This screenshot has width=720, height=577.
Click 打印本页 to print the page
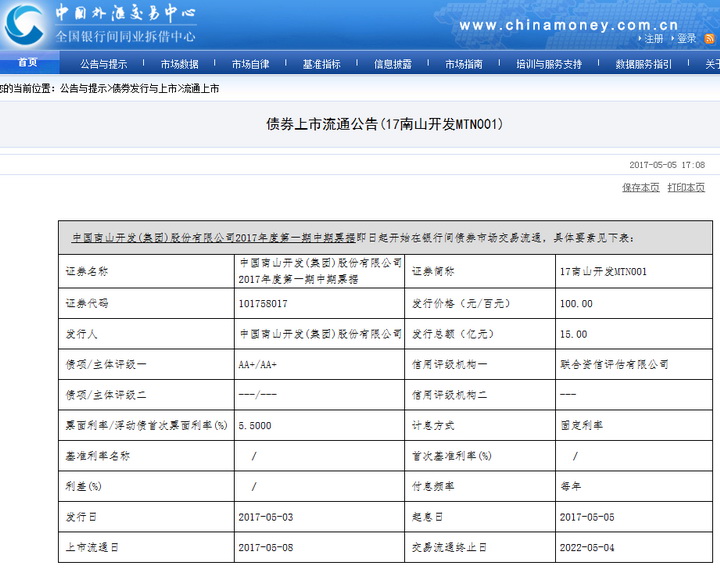(686, 187)
